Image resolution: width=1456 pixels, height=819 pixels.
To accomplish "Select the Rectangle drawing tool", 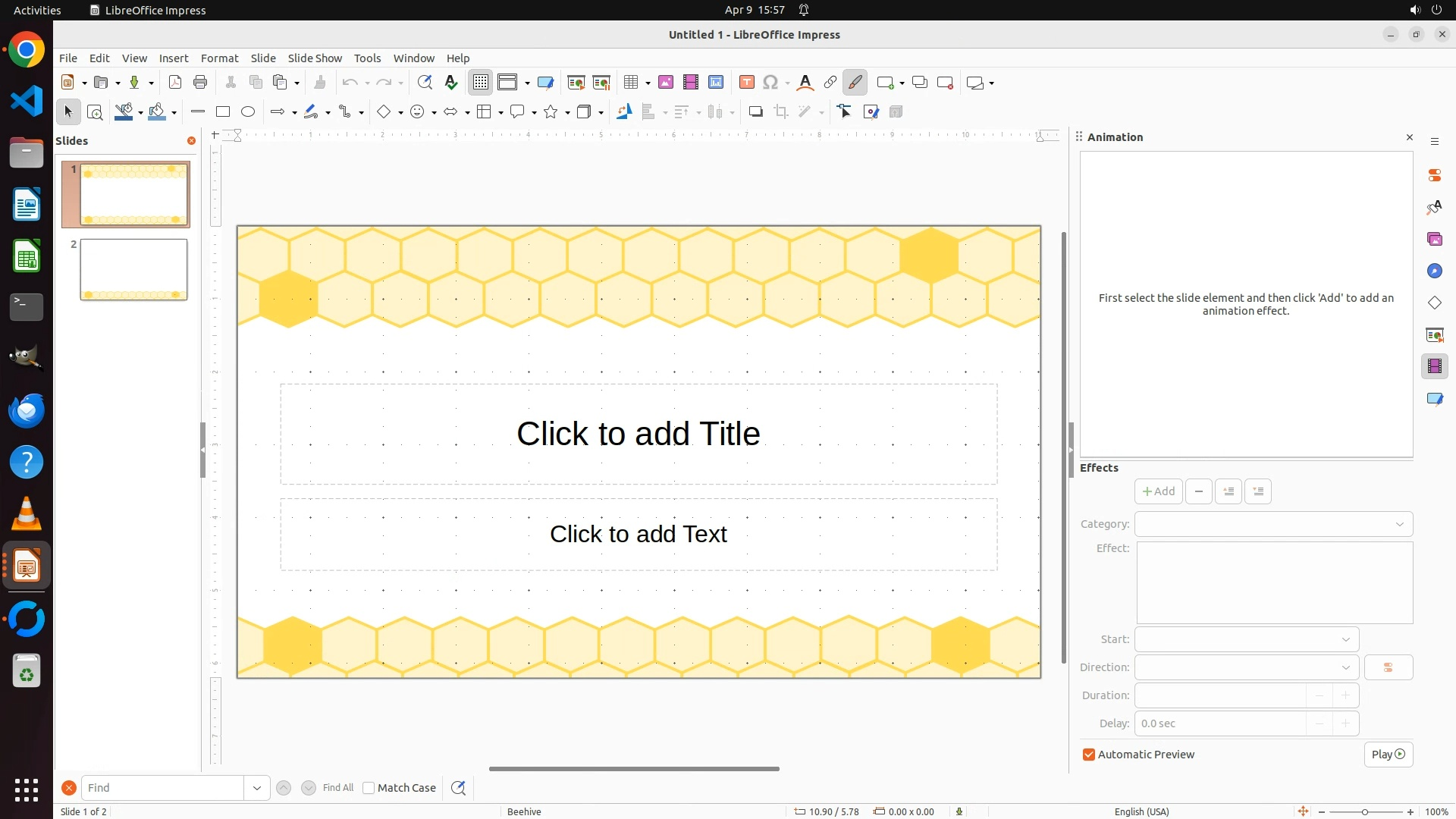I will click(223, 112).
